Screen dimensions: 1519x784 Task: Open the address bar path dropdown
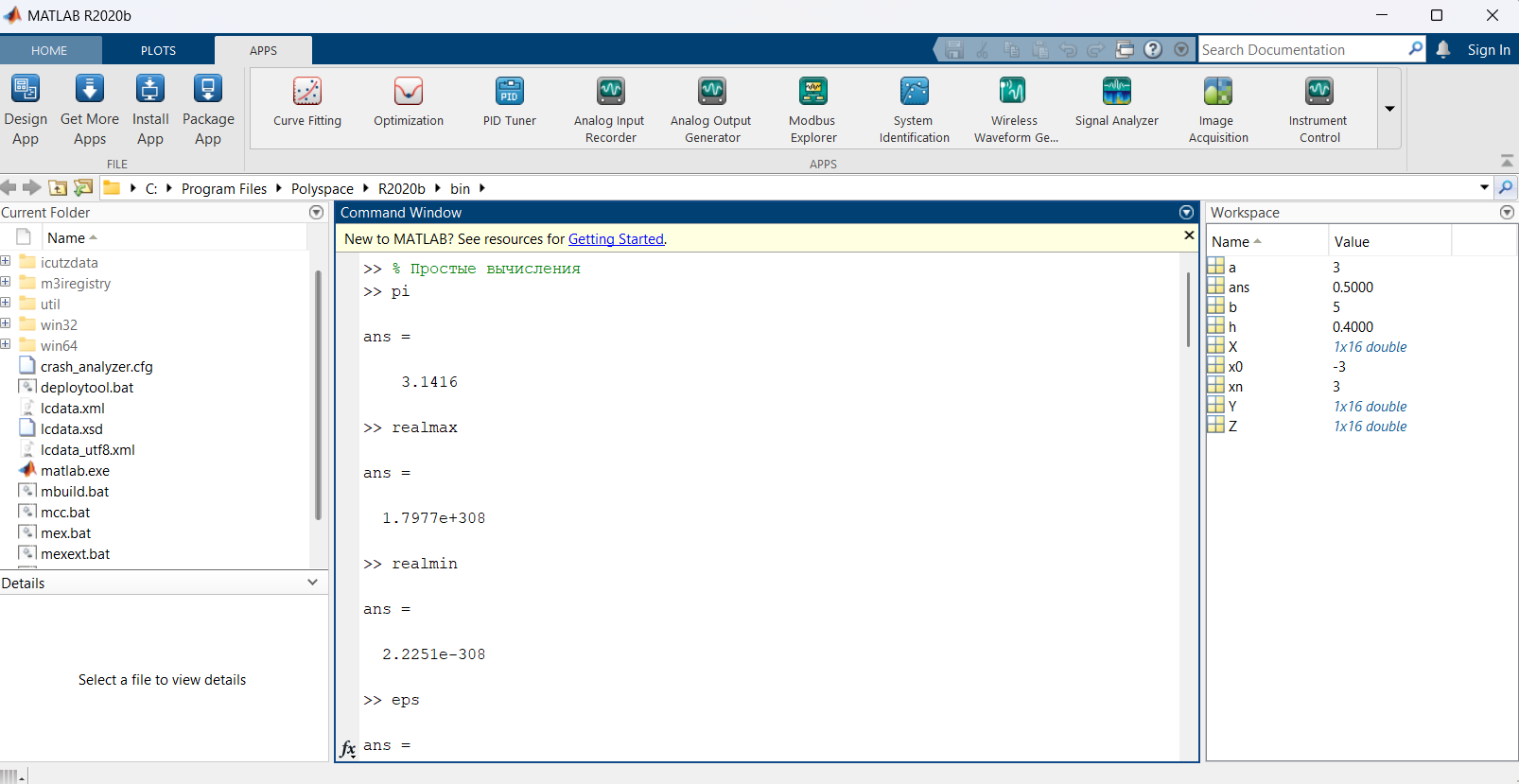(1484, 187)
